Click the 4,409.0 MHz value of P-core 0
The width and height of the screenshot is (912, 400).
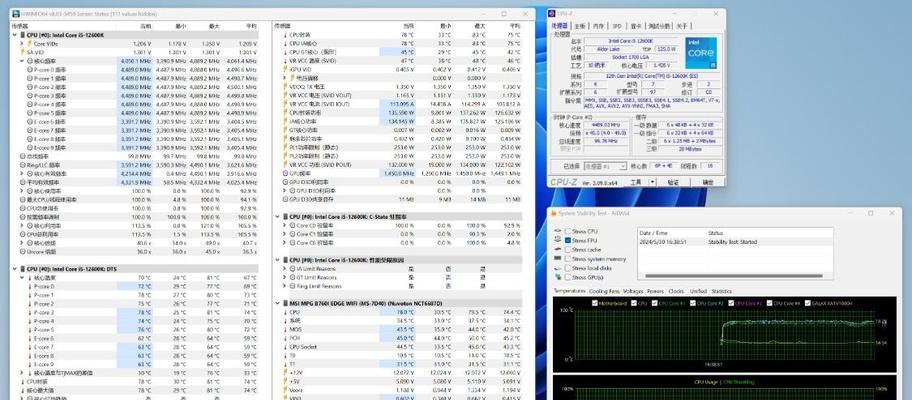pyautogui.click(x=135, y=69)
